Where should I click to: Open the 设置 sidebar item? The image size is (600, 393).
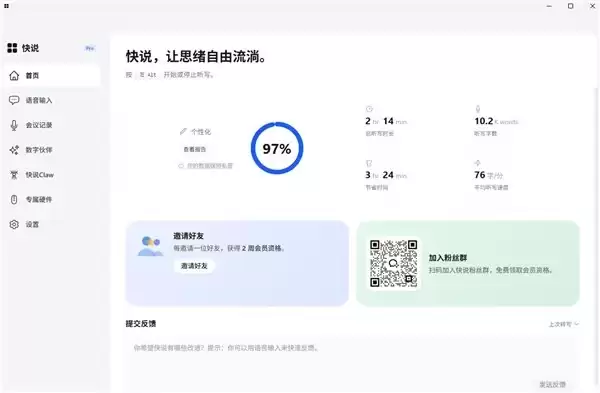(x=52, y=224)
